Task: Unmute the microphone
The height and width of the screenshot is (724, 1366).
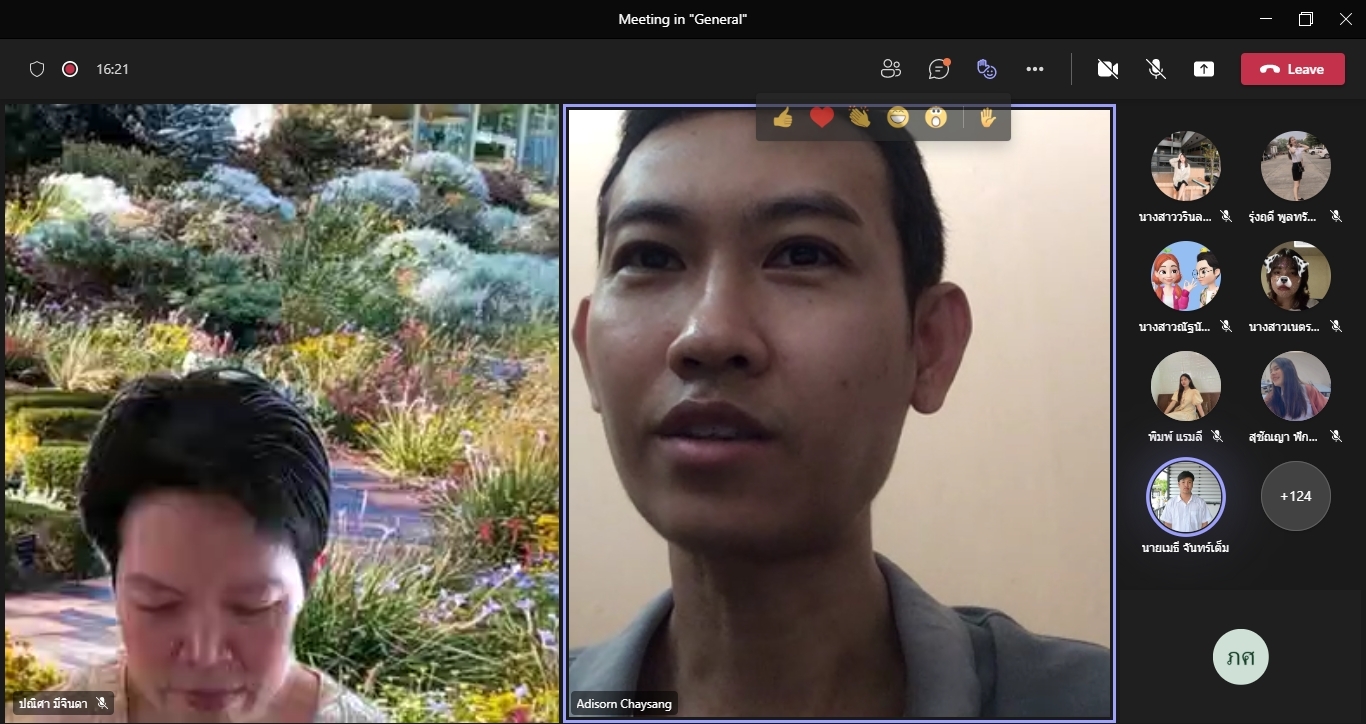Action: pos(1156,69)
